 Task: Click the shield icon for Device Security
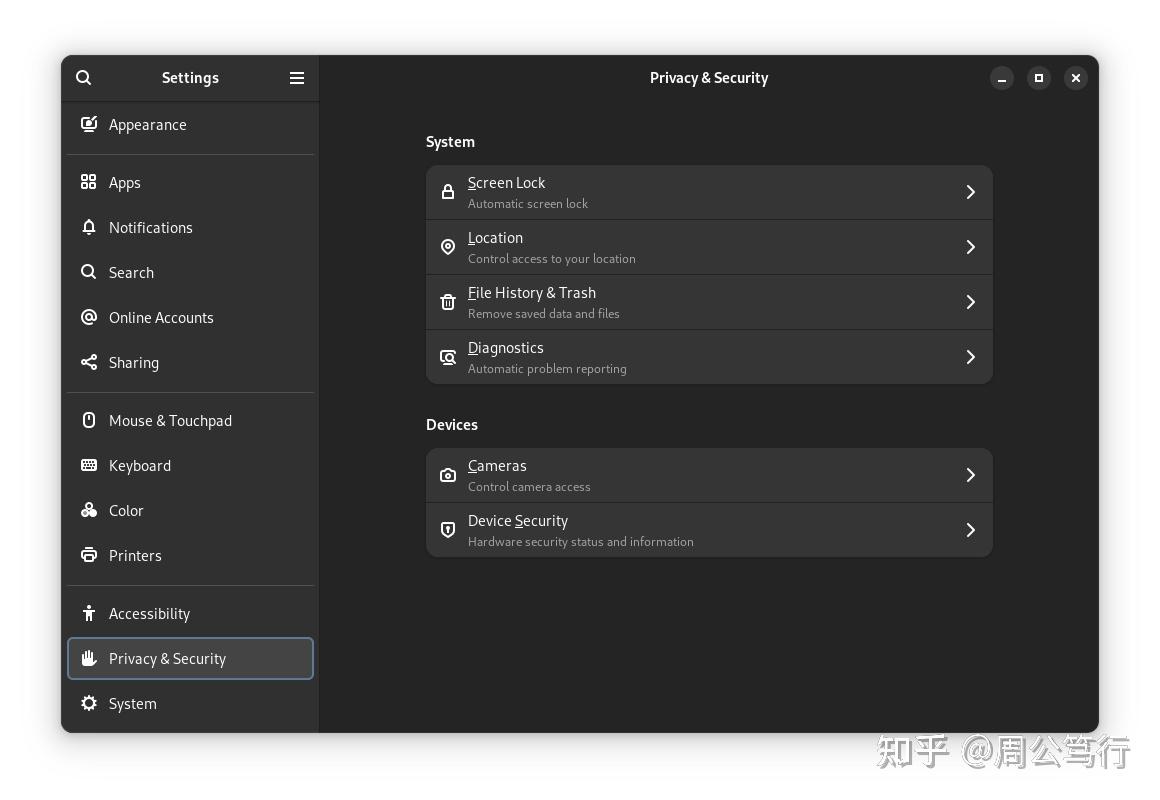pos(448,530)
